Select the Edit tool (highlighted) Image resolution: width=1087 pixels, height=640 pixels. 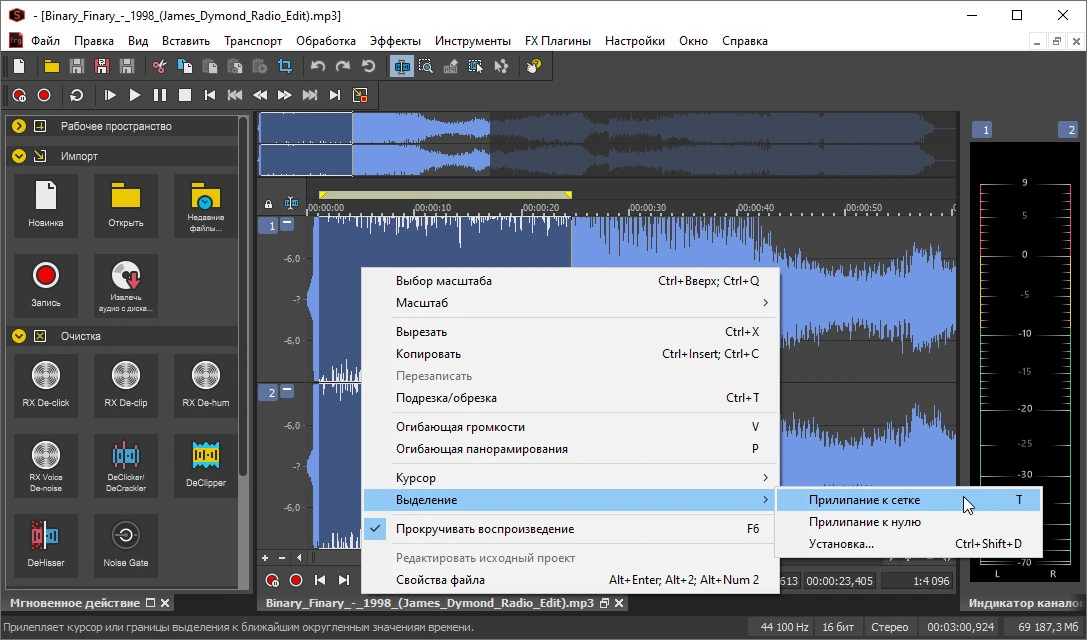click(401, 67)
